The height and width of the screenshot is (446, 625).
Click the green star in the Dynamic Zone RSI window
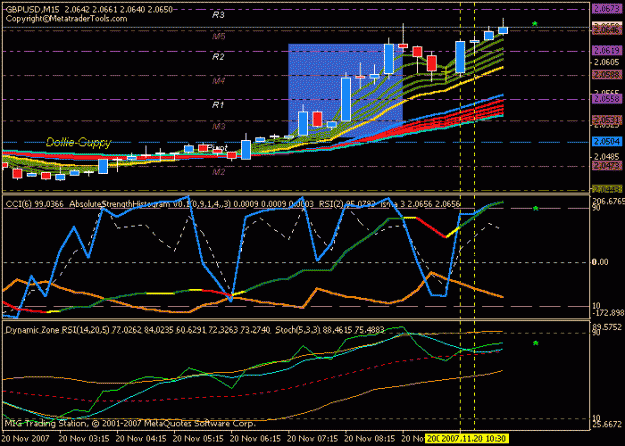[536, 343]
